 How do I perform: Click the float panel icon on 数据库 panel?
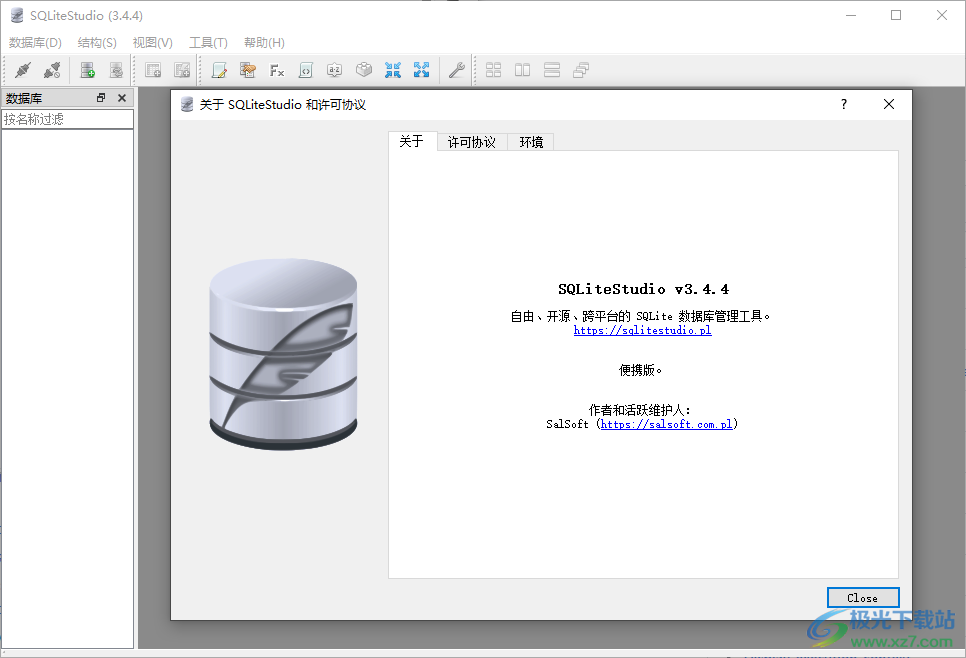(x=100, y=97)
